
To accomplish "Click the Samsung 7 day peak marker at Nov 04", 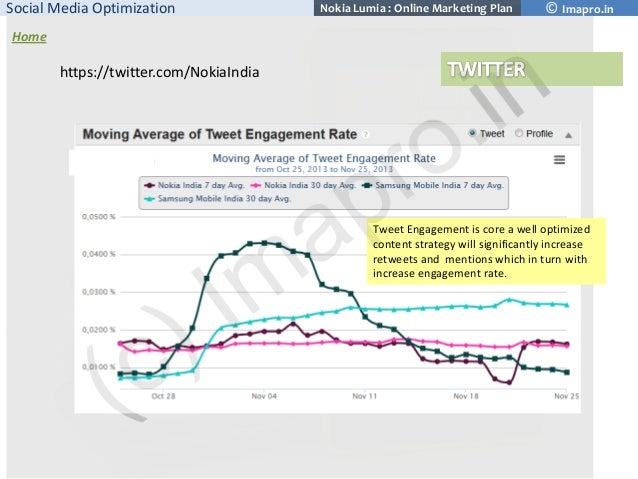I will 264,243.
